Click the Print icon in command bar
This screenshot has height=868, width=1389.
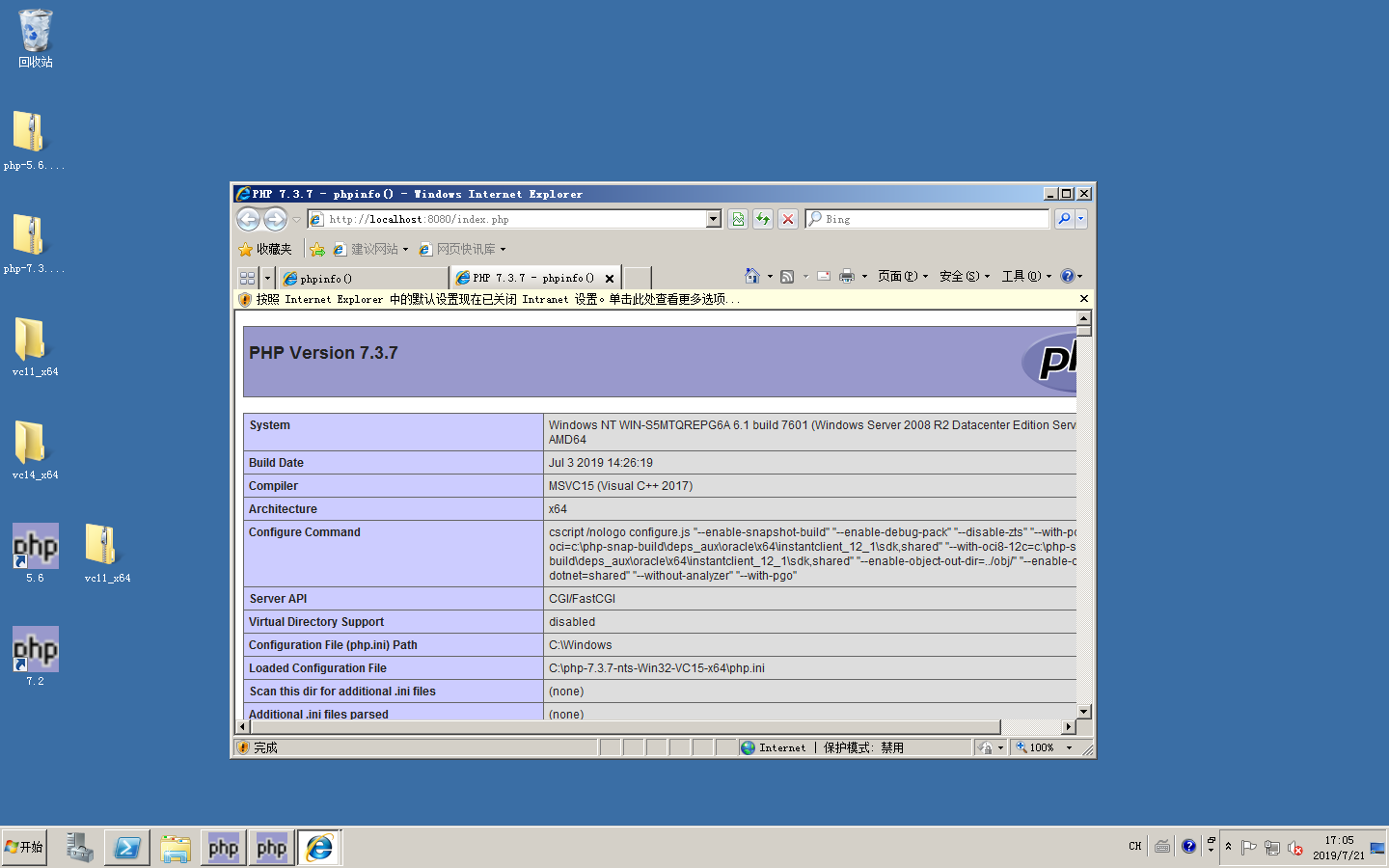[x=846, y=277]
